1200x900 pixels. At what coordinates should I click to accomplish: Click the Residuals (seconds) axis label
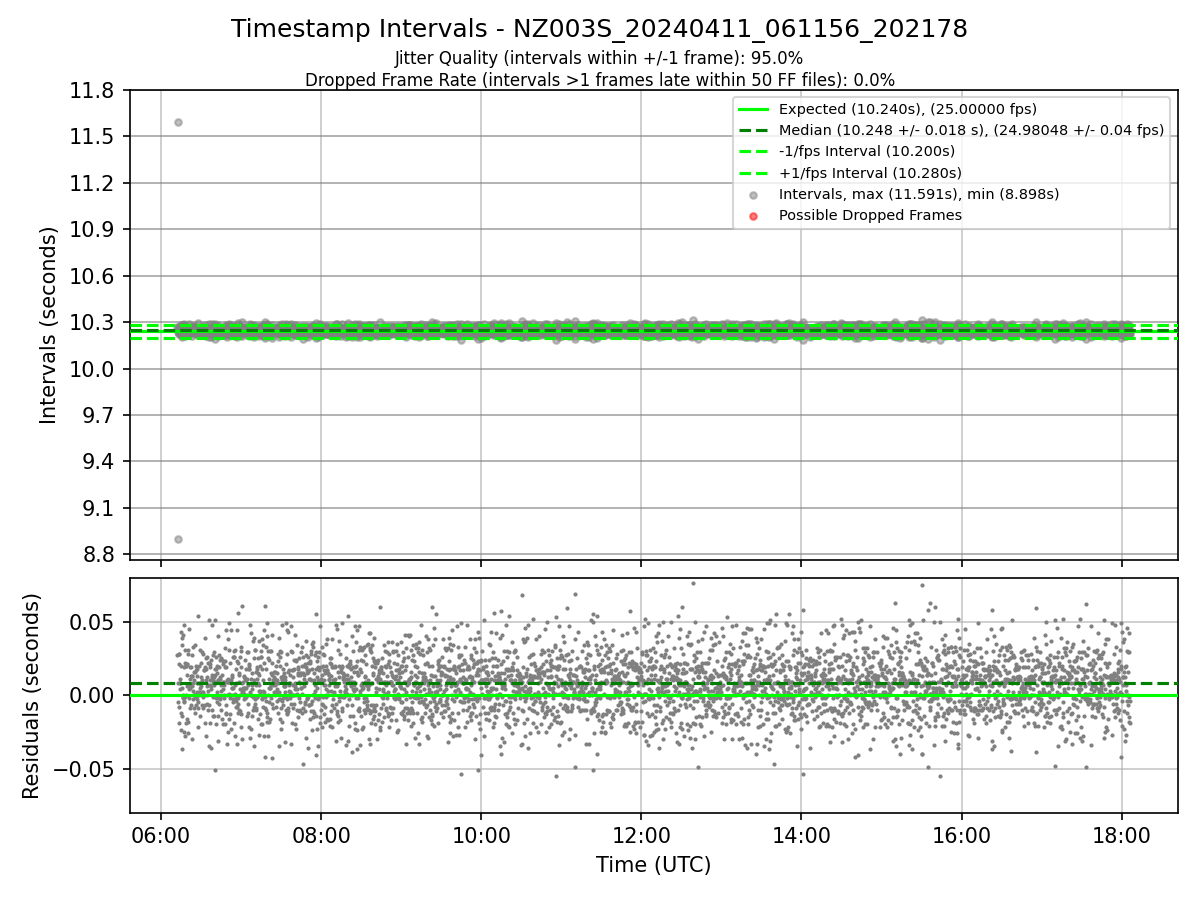[32, 696]
